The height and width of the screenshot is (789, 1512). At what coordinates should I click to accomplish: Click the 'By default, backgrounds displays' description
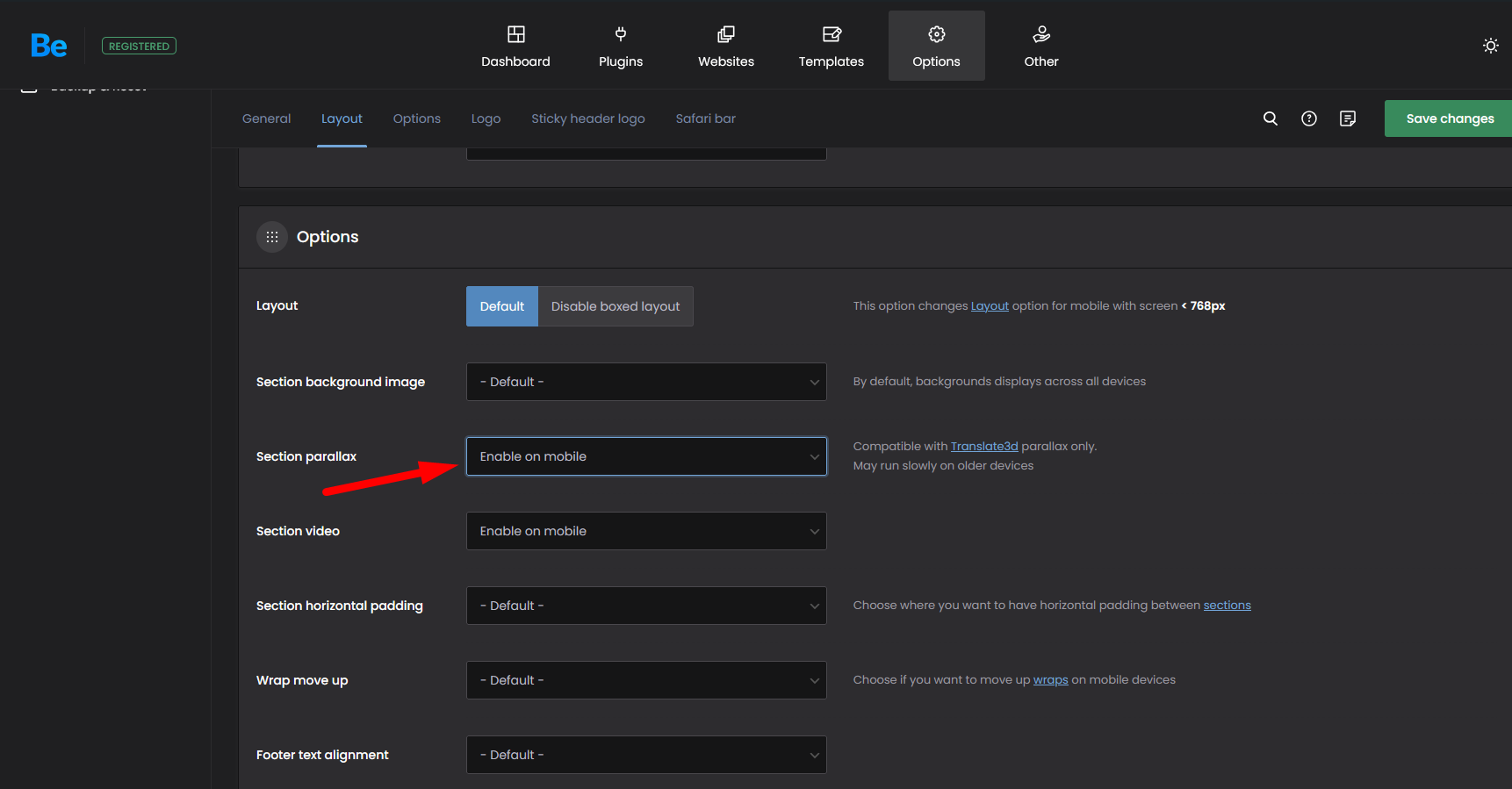point(999,382)
